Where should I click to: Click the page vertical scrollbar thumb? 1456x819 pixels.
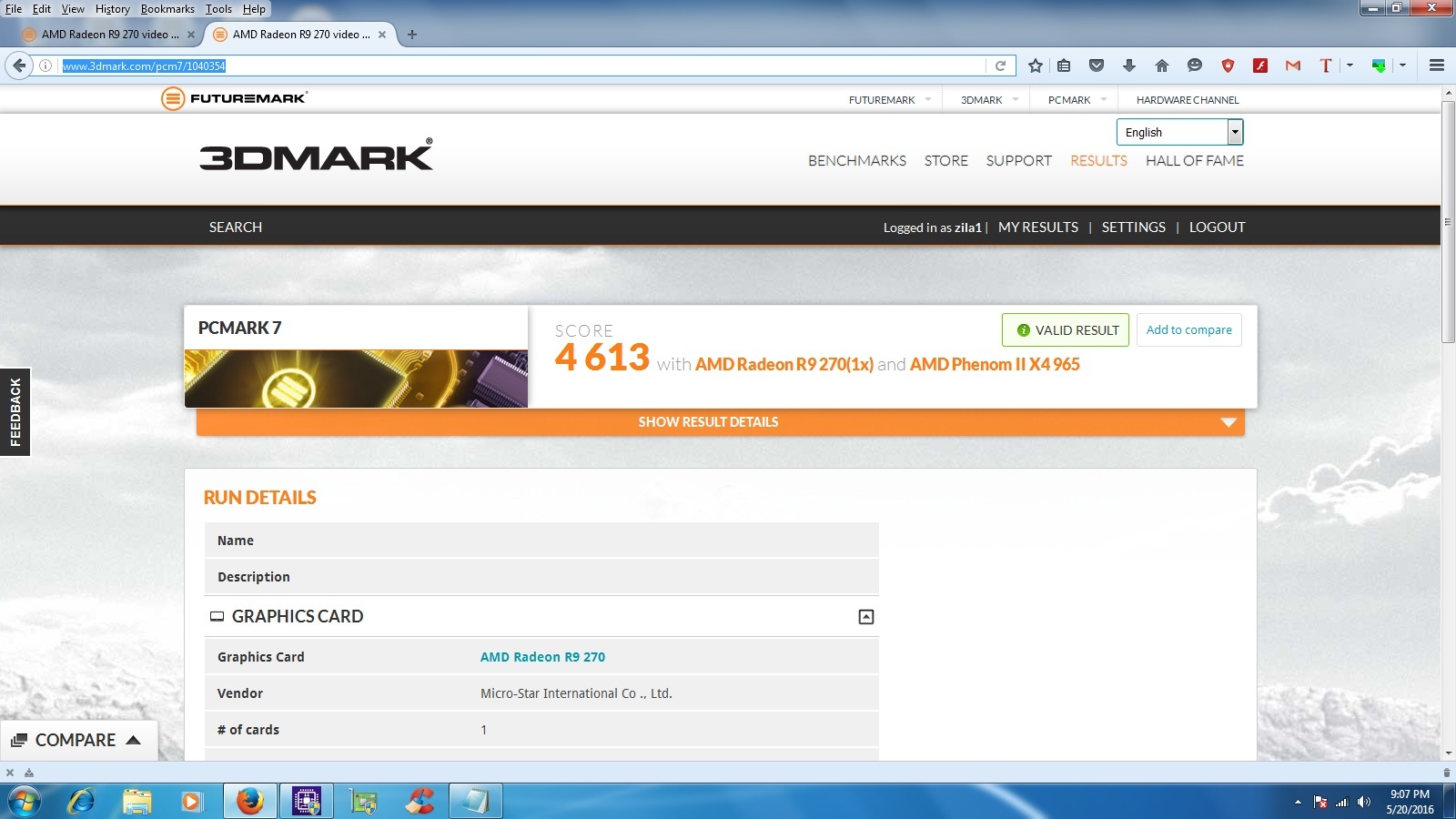click(1448, 221)
